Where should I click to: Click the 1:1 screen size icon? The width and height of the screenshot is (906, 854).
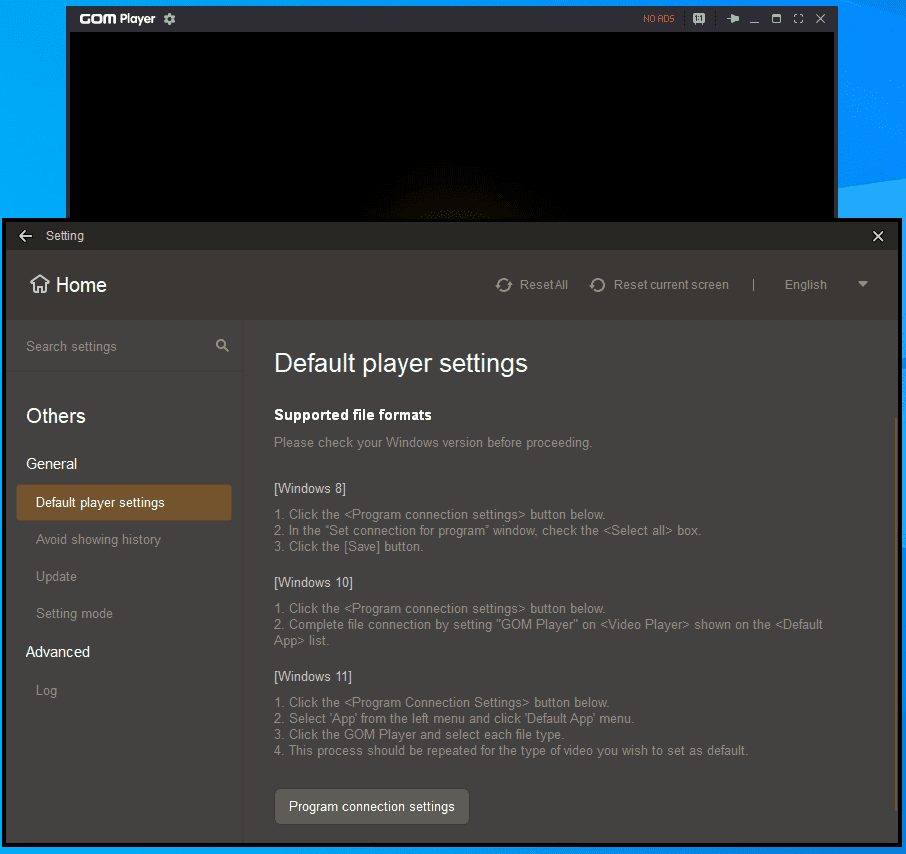tap(699, 19)
